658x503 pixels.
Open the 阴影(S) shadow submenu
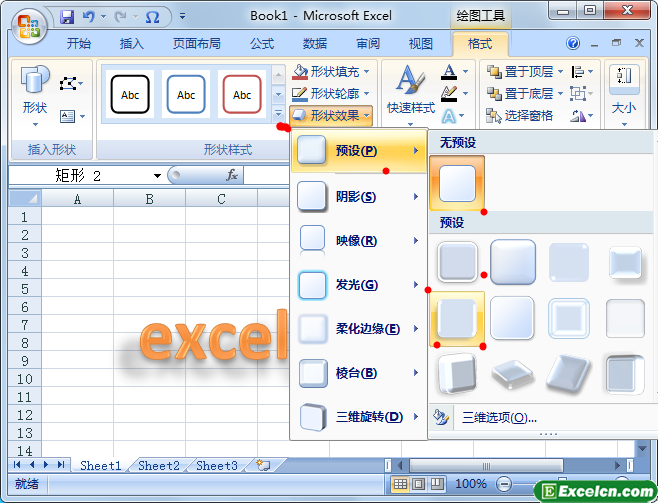pos(359,196)
